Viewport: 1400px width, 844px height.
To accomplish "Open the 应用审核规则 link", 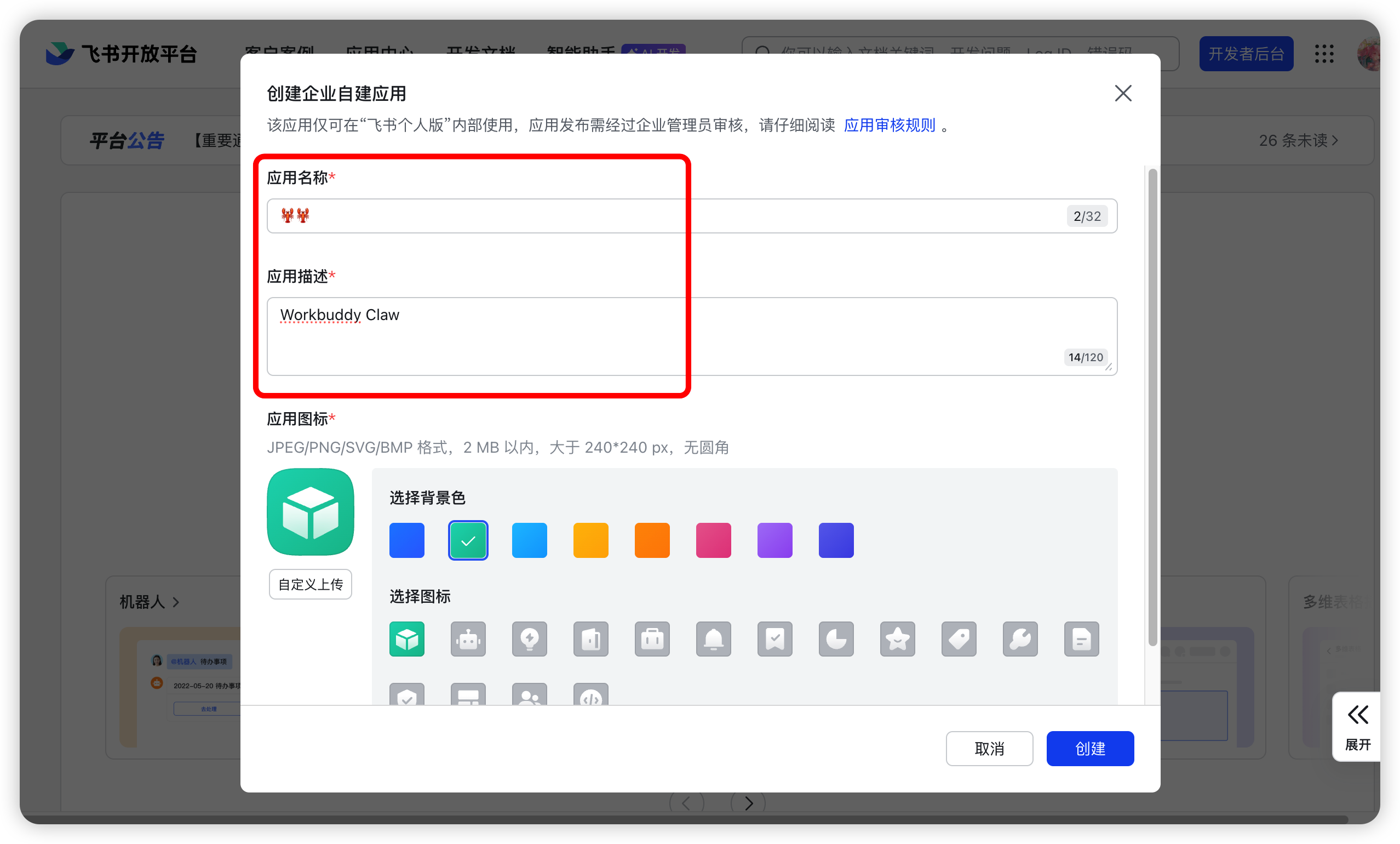I will tap(889, 125).
